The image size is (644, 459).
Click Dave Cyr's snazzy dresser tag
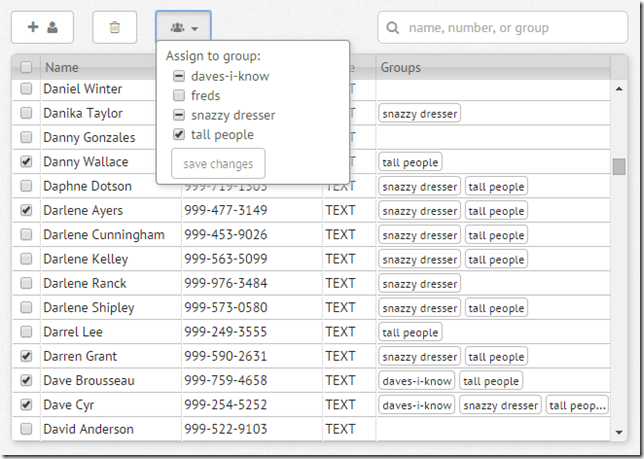(x=500, y=405)
